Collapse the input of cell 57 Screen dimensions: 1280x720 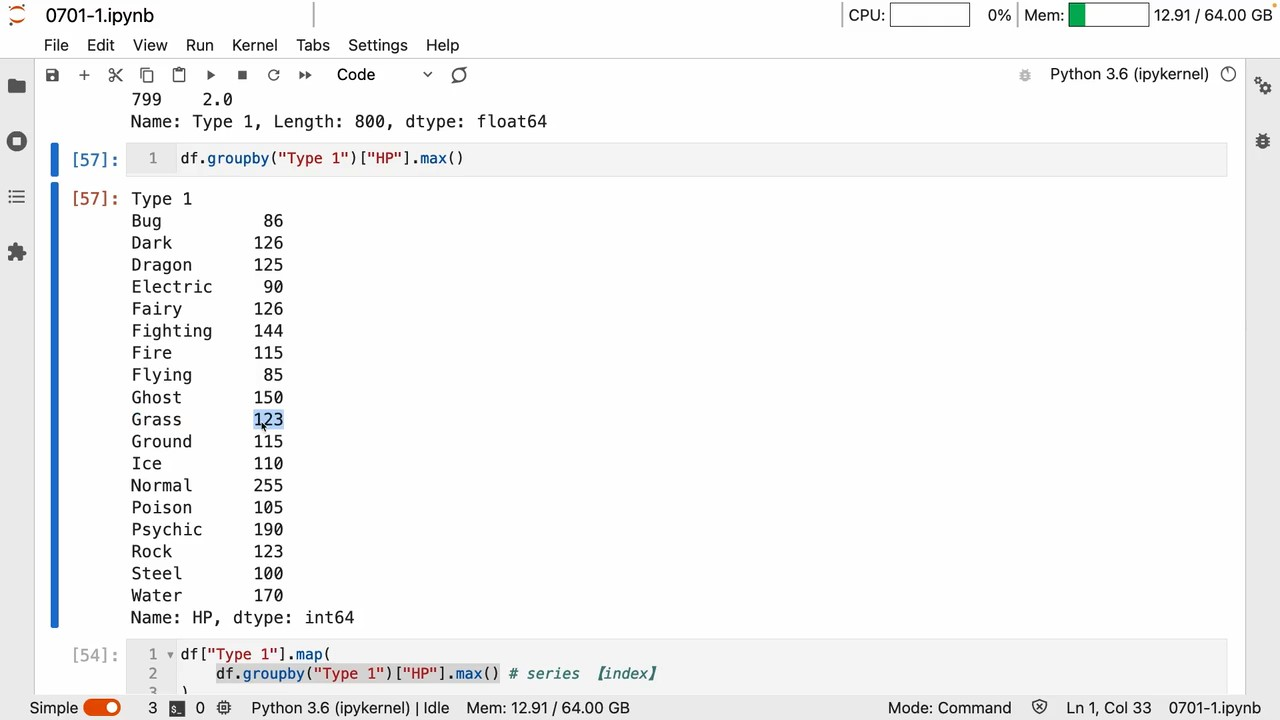pyautogui.click(x=55, y=159)
